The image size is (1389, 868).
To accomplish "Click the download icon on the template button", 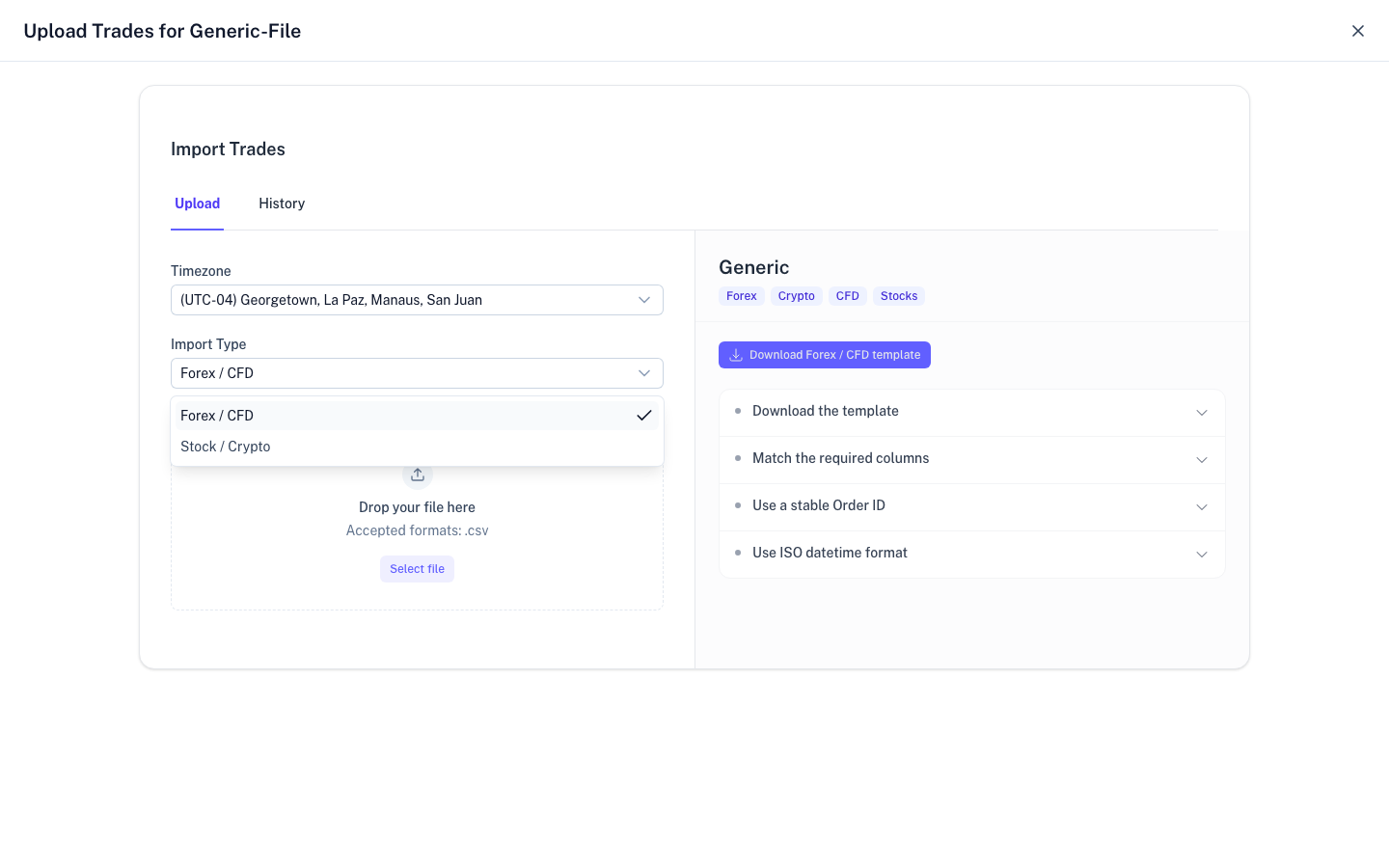I will pos(735,355).
